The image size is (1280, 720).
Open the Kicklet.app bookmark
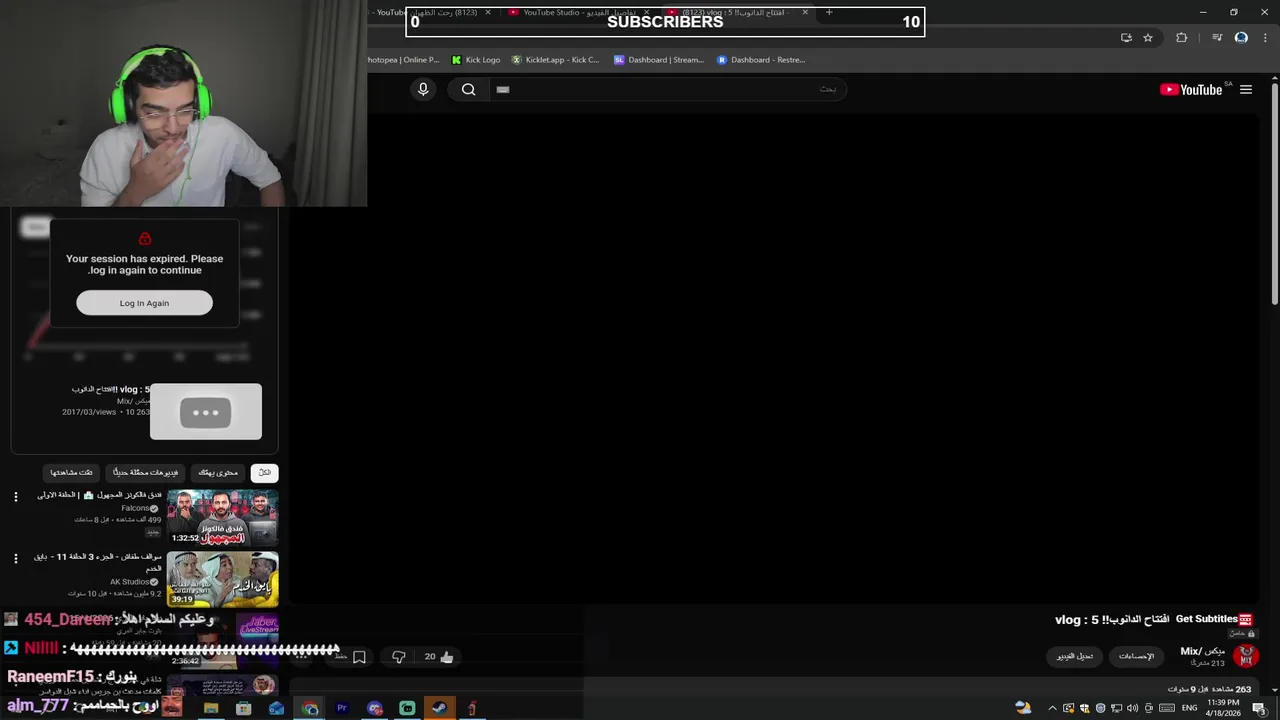point(555,60)
